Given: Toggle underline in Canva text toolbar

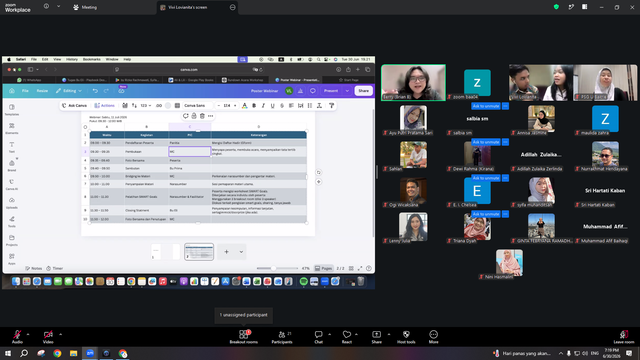Looking at the screenshot, I should pos(273,105).
